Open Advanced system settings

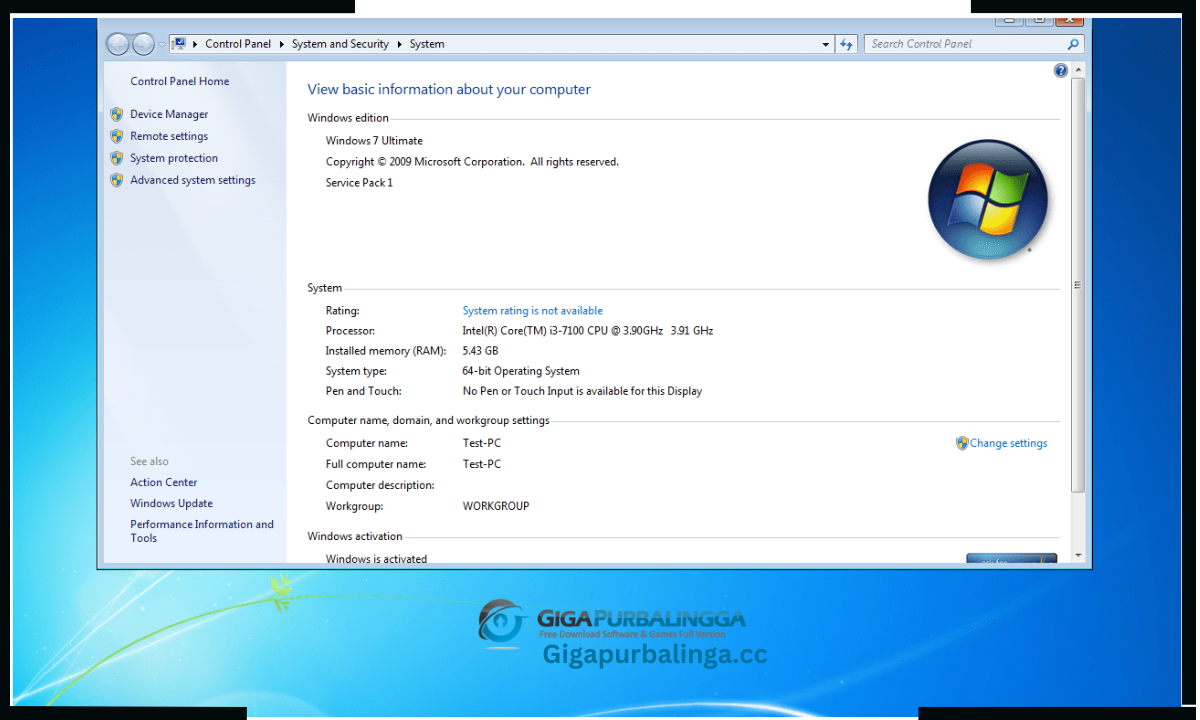pyautogui.click(x=193, y=180)
